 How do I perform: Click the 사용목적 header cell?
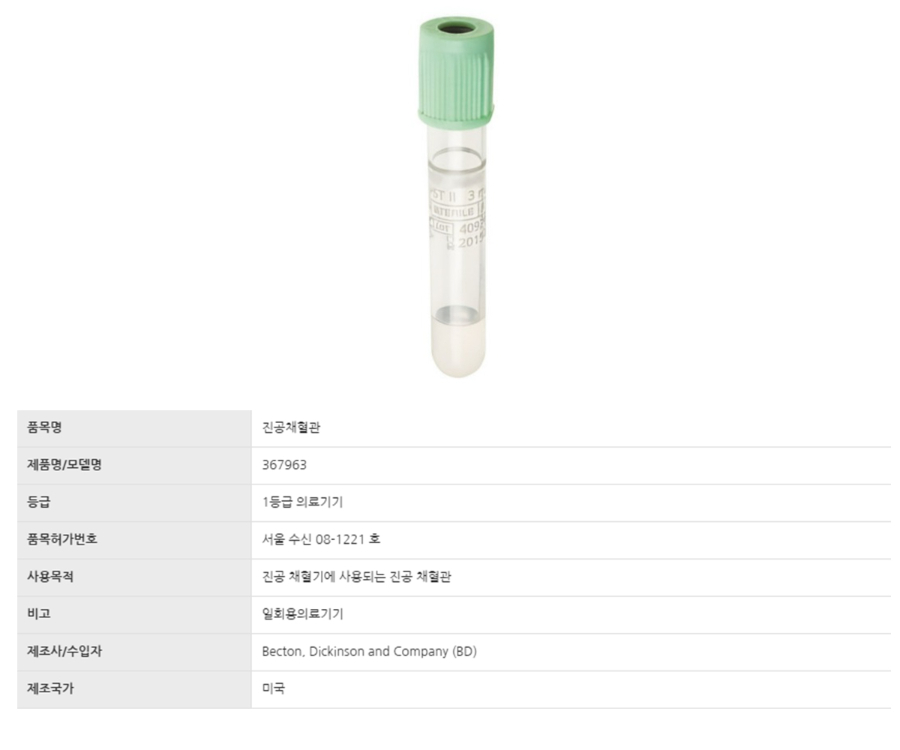click(x=50, y=577)
